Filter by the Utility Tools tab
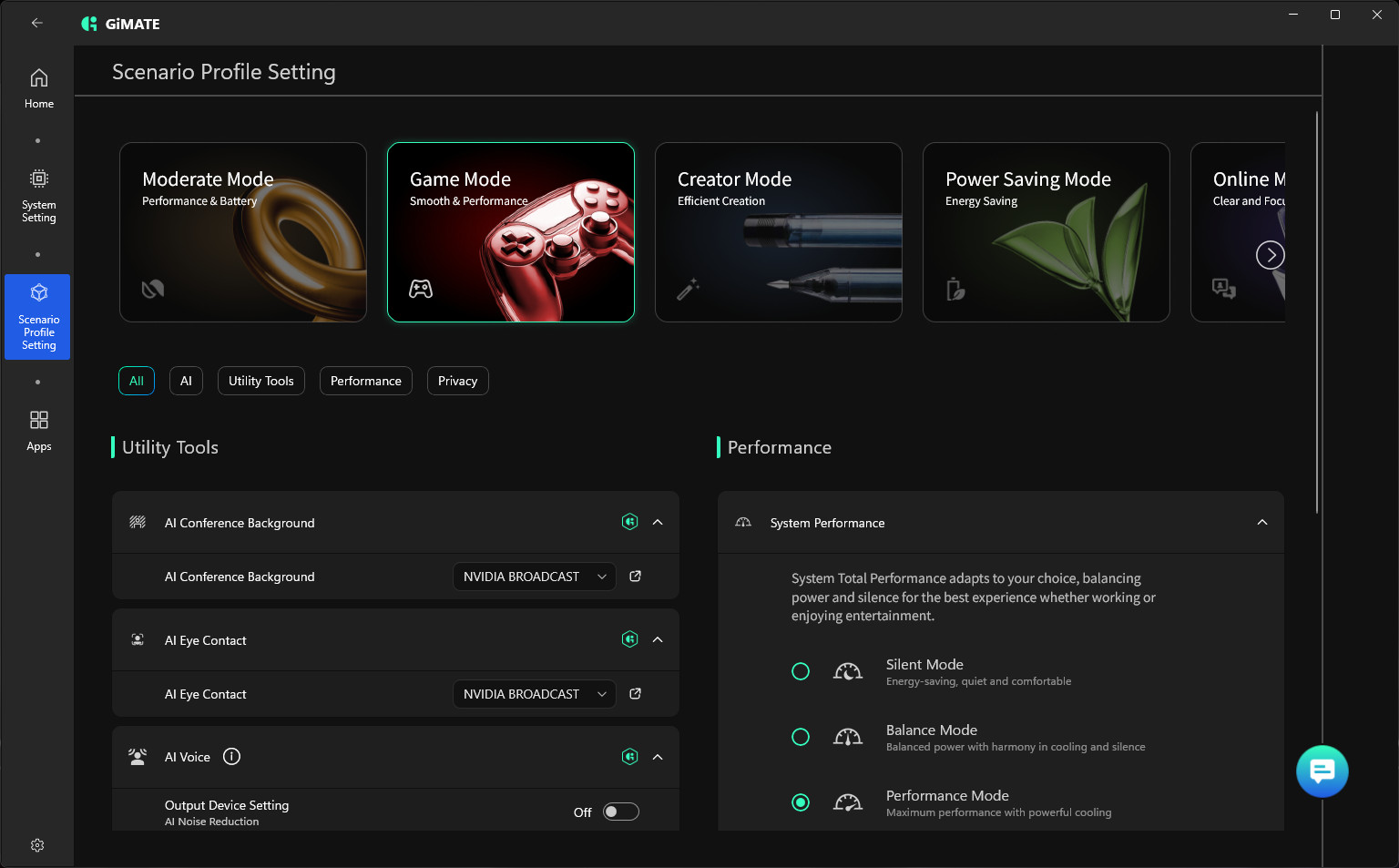This screenshot has height=868, width=1399. point(261,381)
